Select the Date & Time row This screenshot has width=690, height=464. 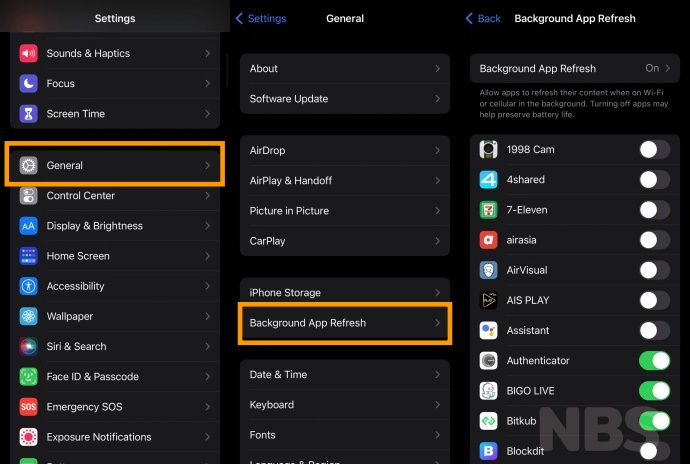click(x=345, y=375)
